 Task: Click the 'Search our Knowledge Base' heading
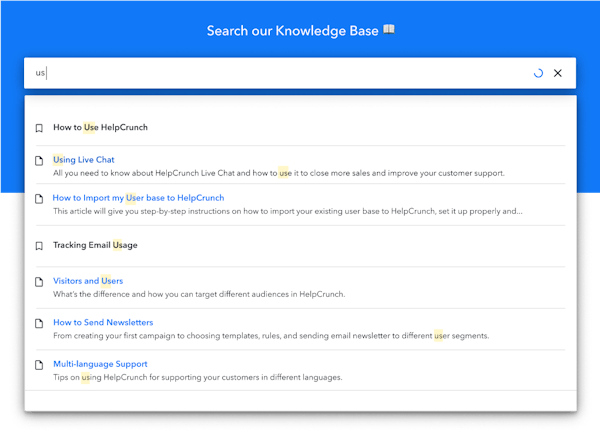pos(292,31)
